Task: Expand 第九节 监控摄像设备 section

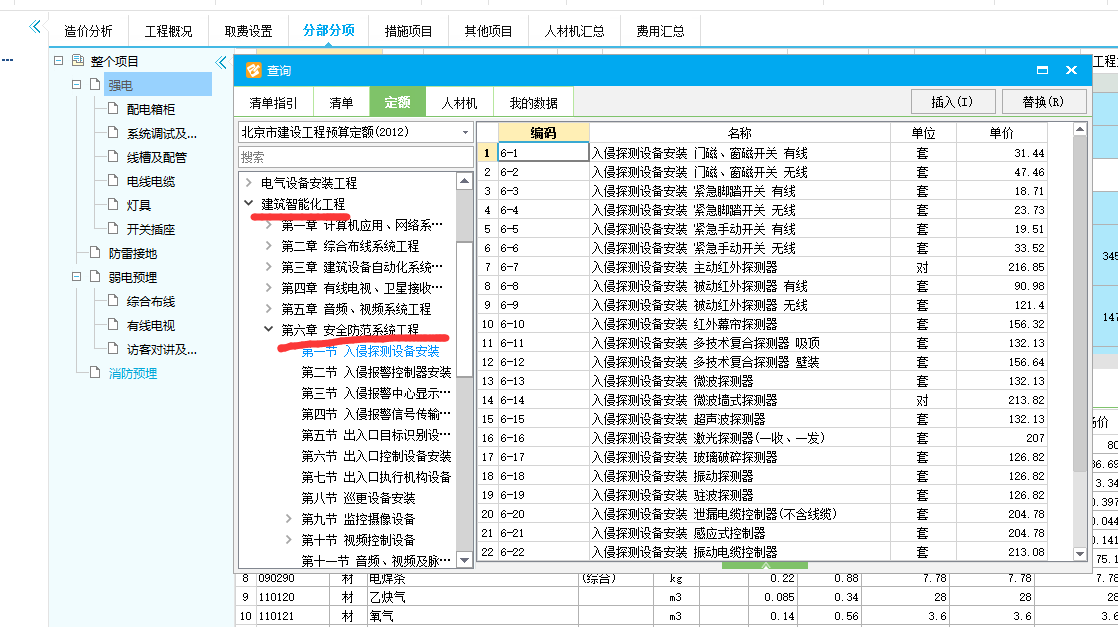Action: (288, 519)
